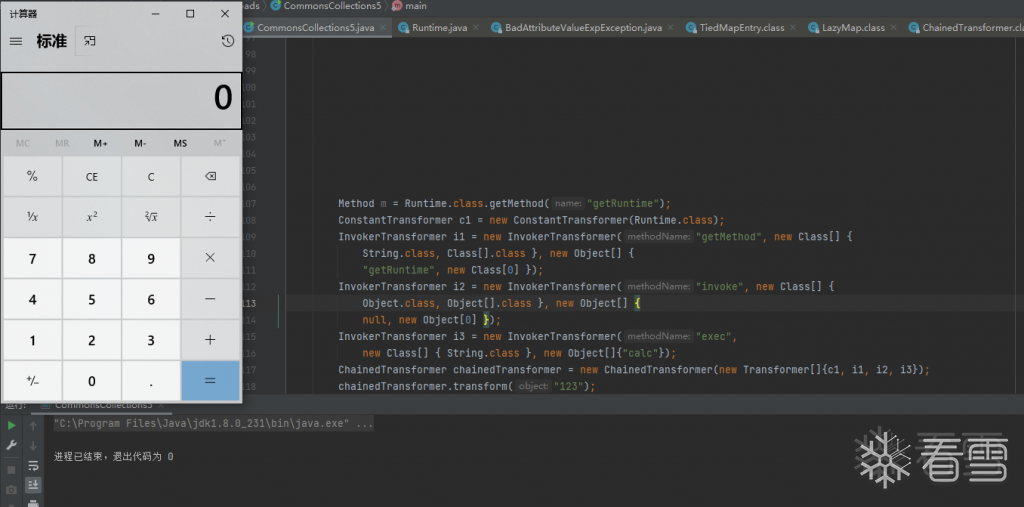Click digit 9 in Calculator

[151, 258]
